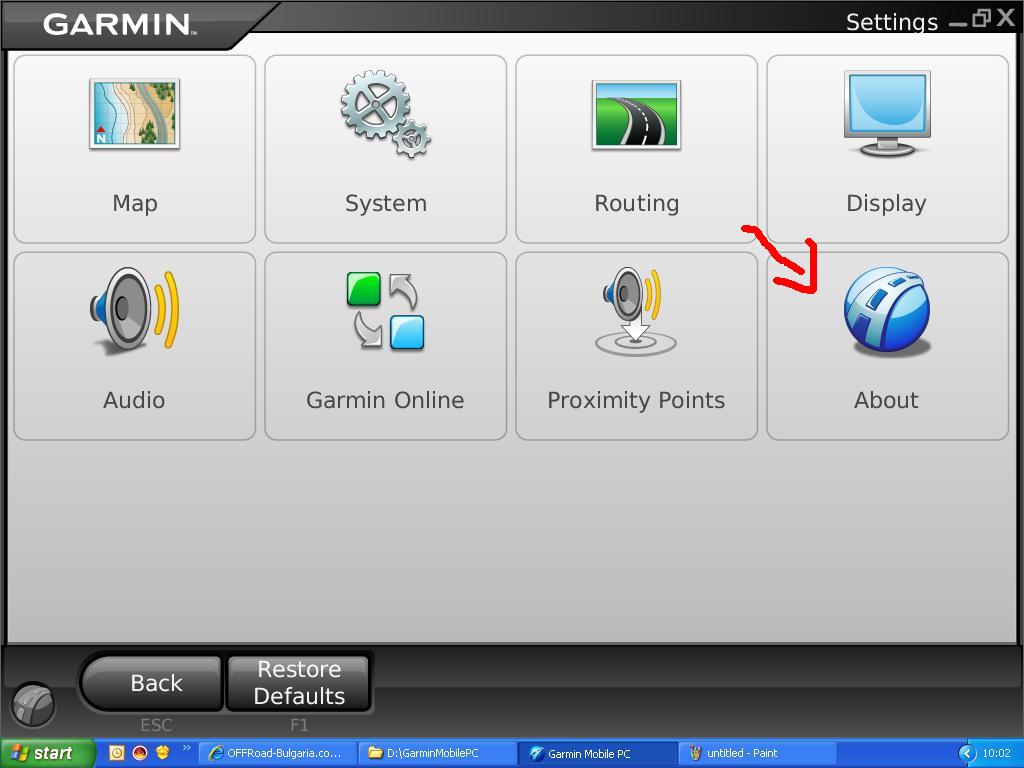This screenshot has height=768, width=1024.
Task: Open Display settings monitor icon
Action: click(887, 114)
